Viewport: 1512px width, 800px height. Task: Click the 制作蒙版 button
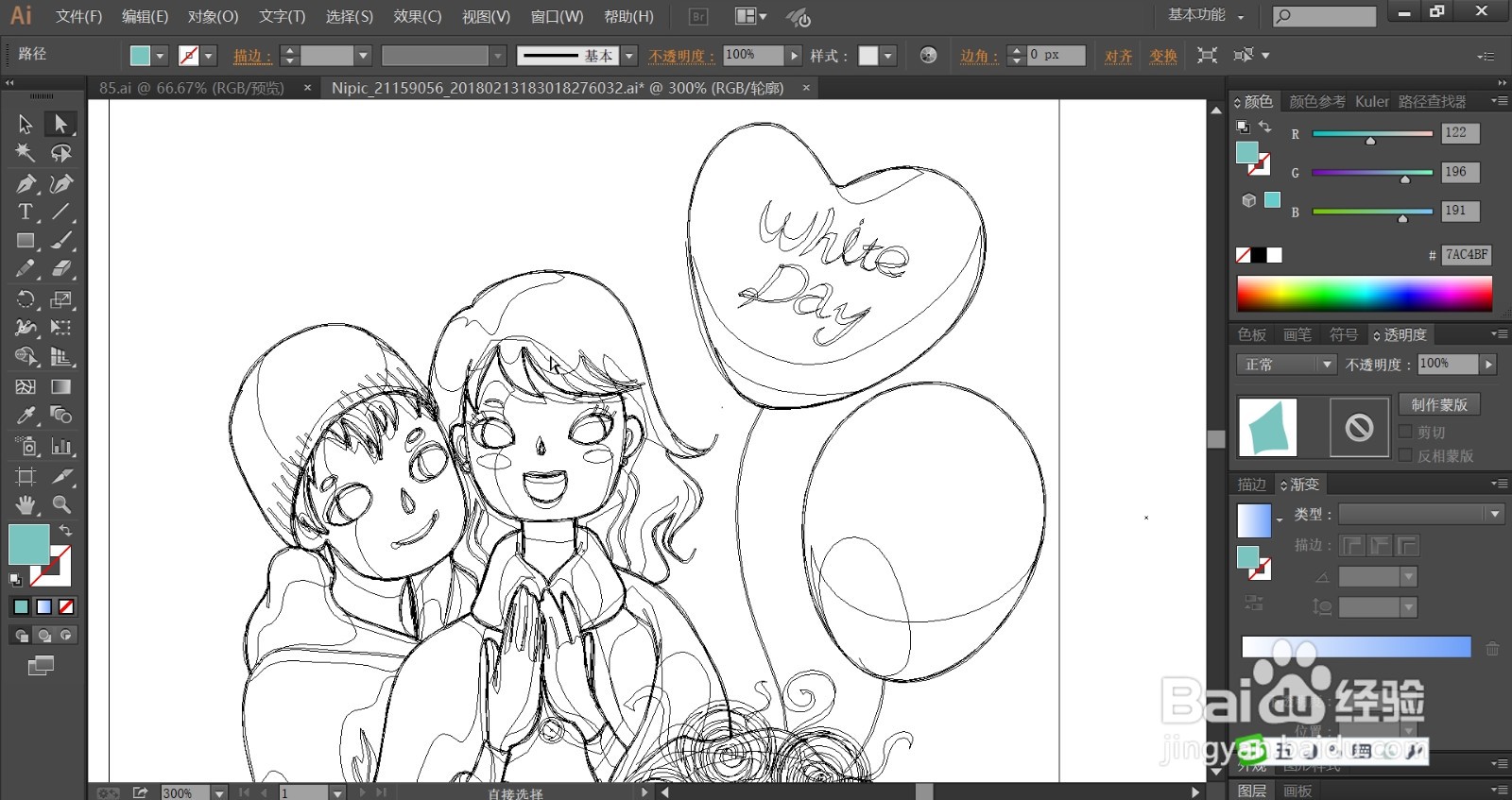pos(1439,404)
